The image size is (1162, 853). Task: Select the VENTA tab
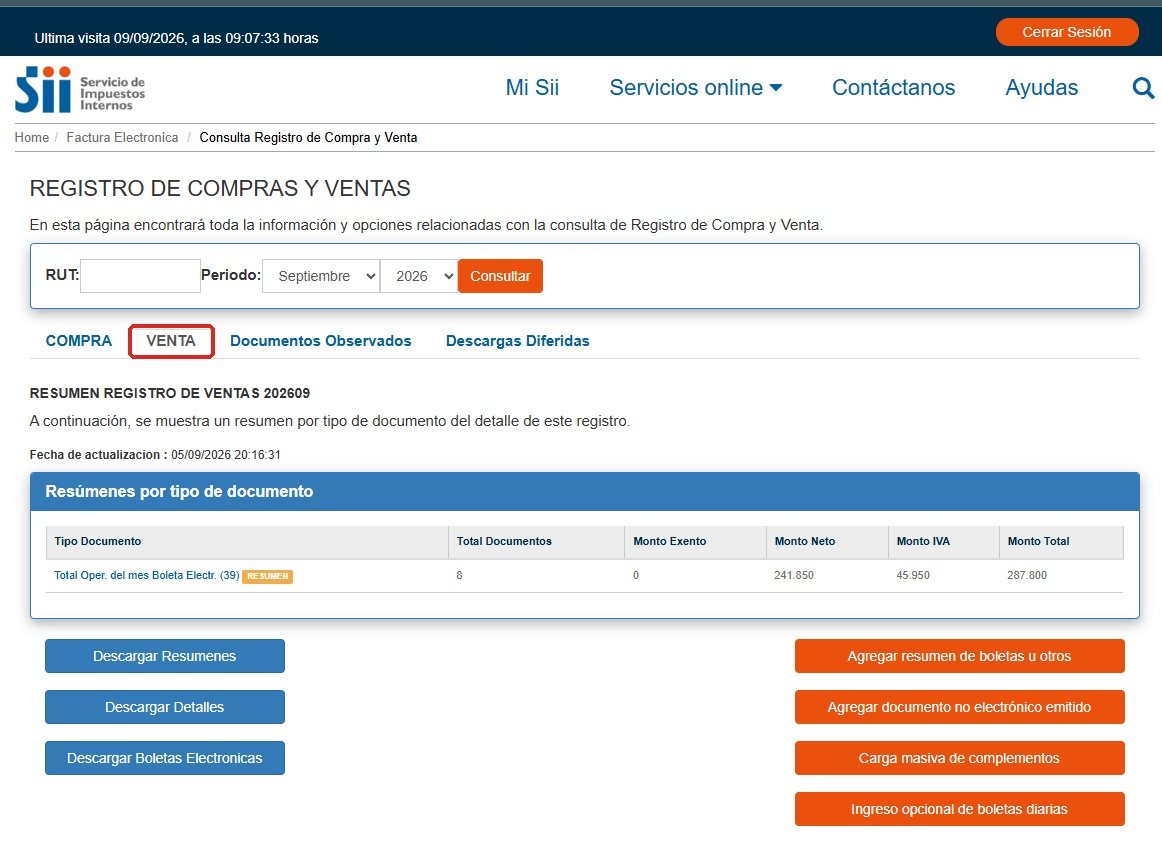[171, 341]
